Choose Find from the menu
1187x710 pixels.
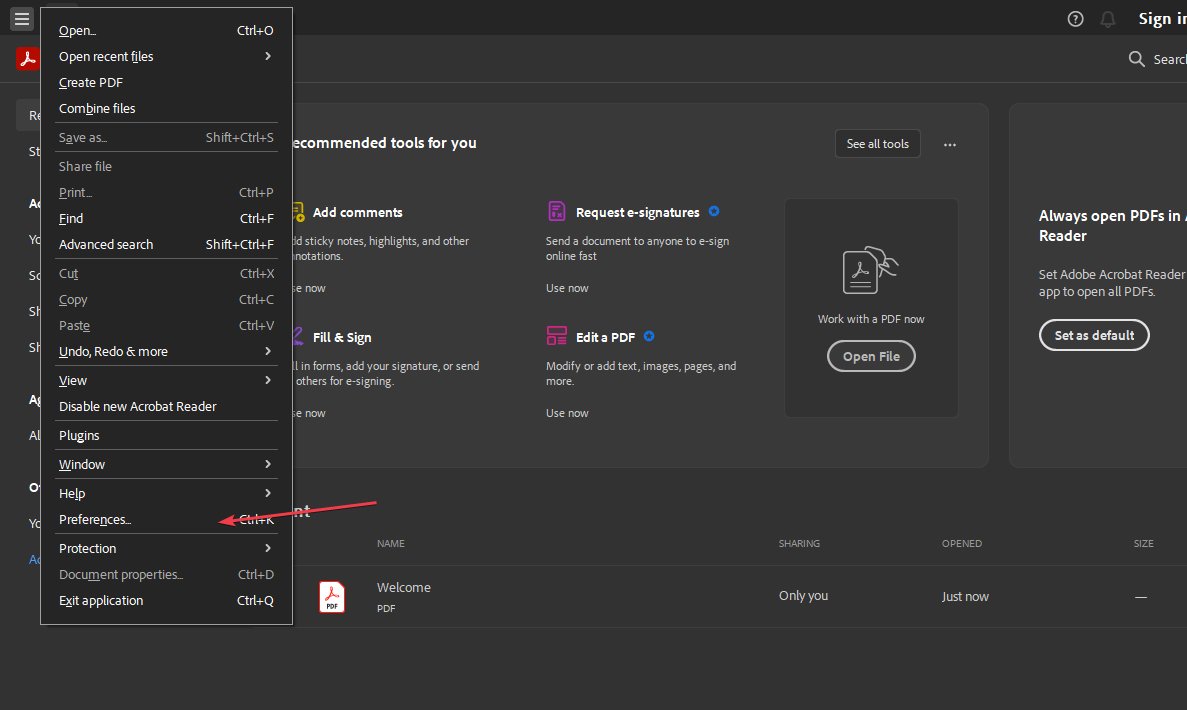click(x=167, y=218)
